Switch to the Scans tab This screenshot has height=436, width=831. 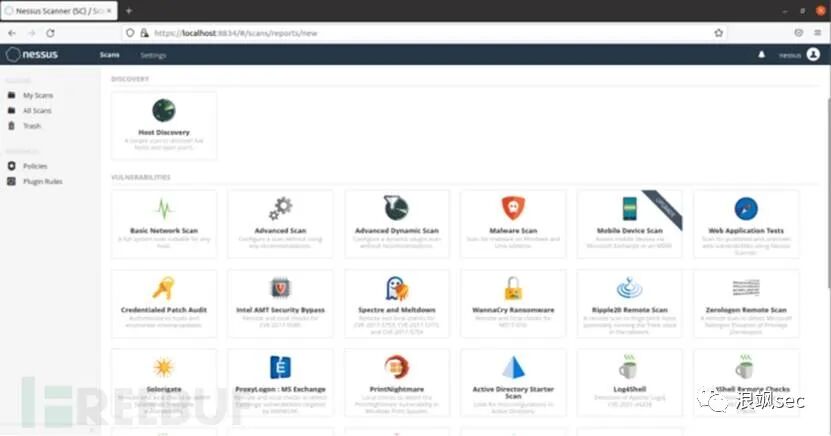(110, 55)
